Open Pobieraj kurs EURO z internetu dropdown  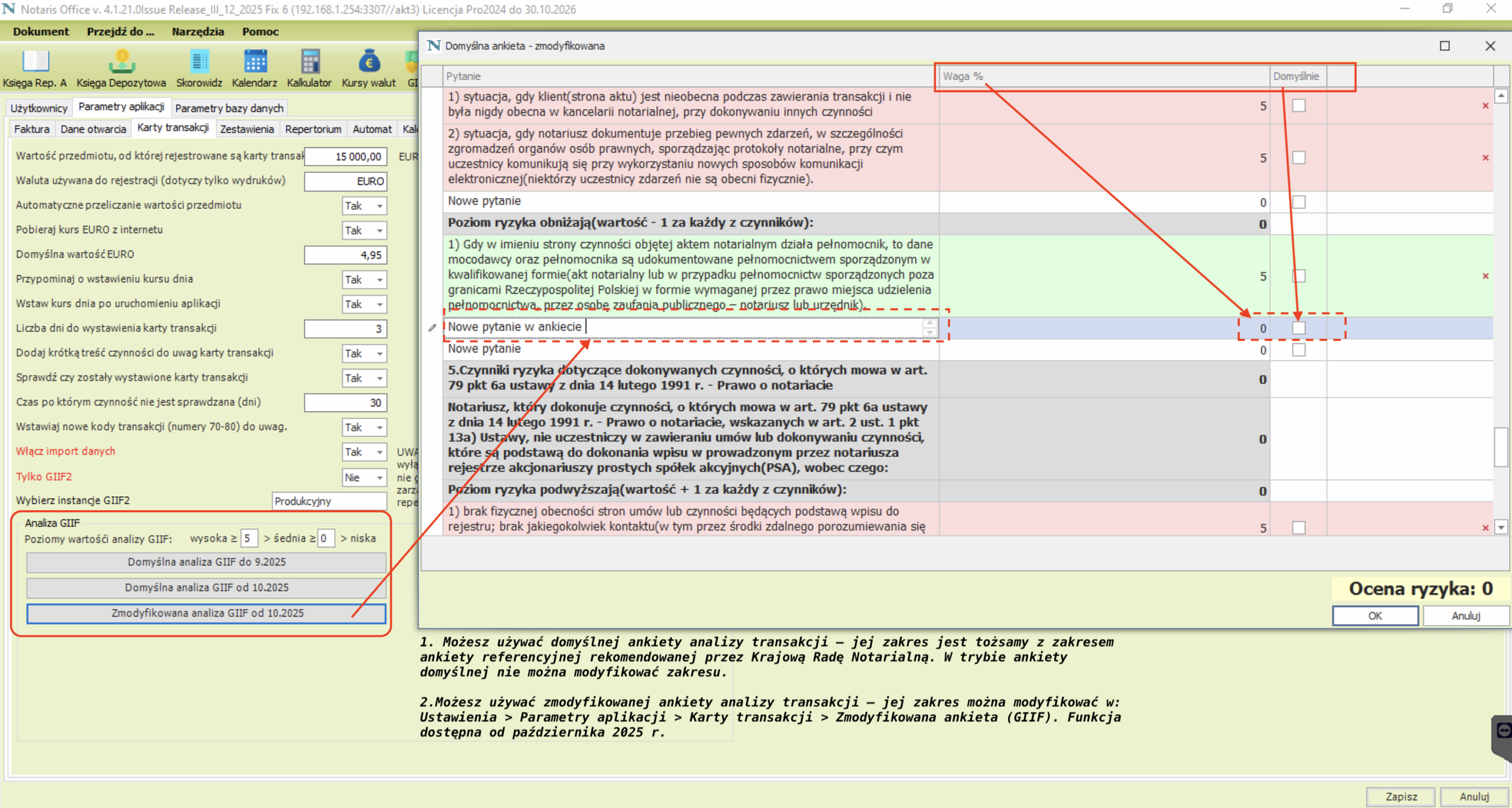(x=380, y=230)
